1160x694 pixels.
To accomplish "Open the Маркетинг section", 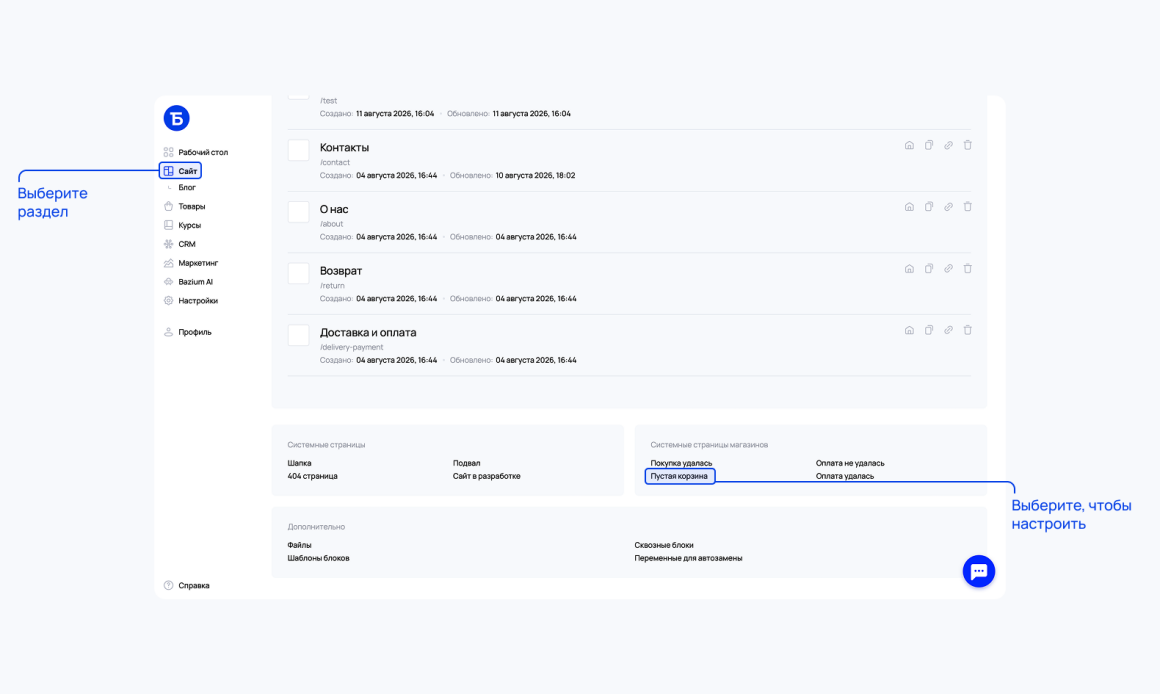I will (191, 263).
